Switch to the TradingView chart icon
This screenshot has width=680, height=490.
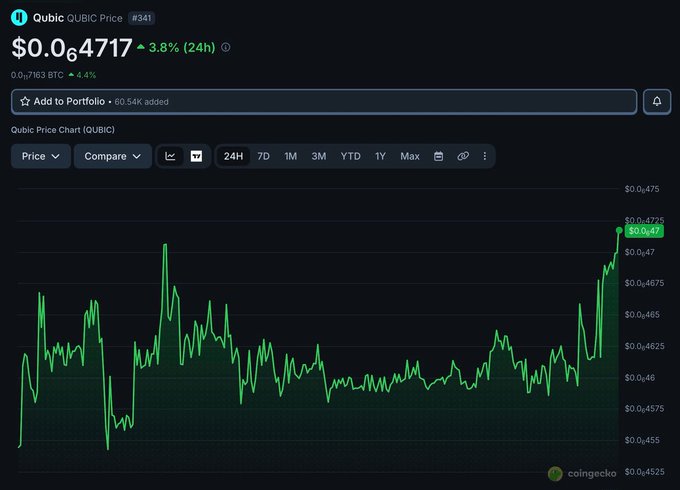(196, 156)
